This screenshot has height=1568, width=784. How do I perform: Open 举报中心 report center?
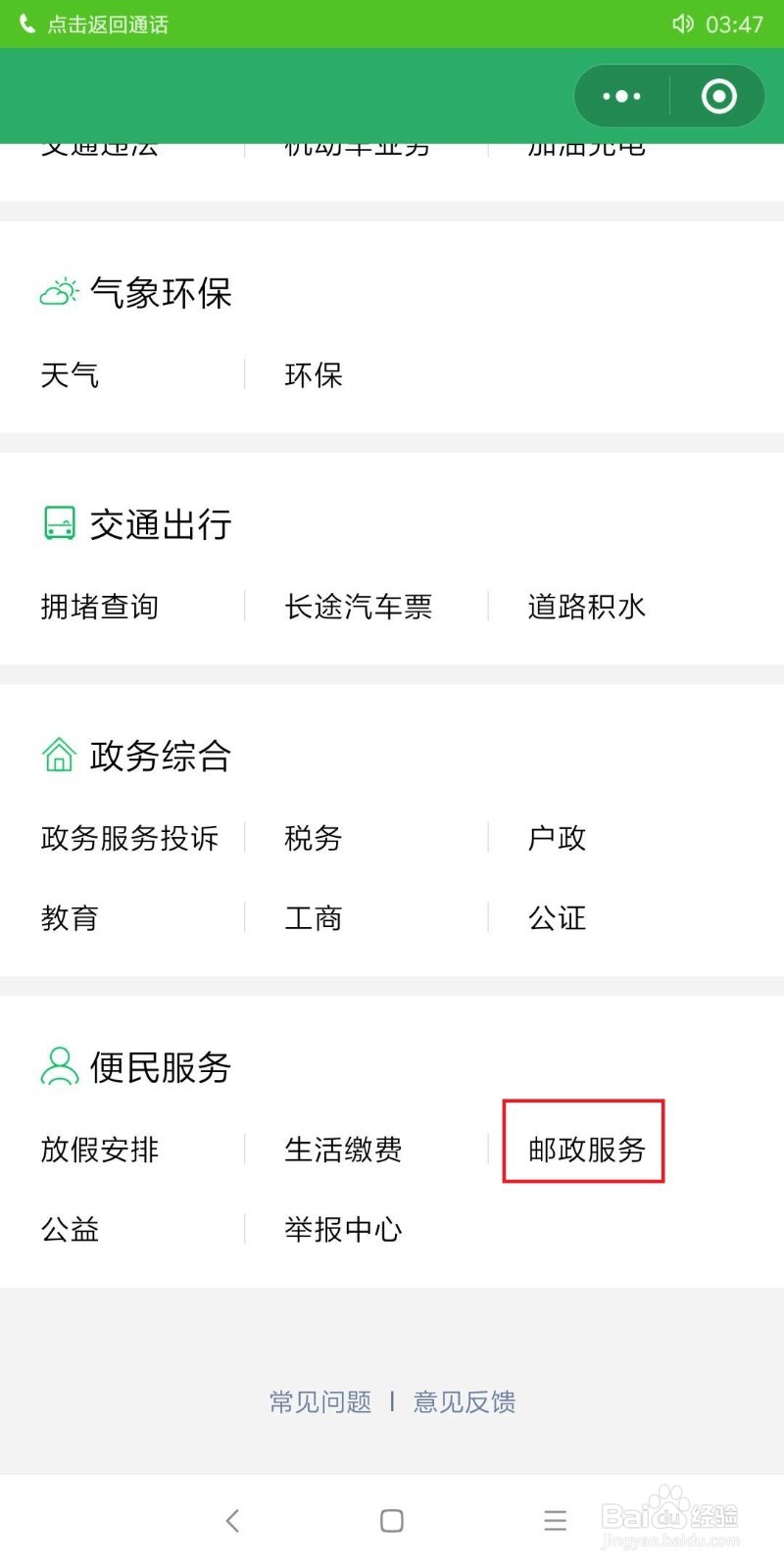343,1229
